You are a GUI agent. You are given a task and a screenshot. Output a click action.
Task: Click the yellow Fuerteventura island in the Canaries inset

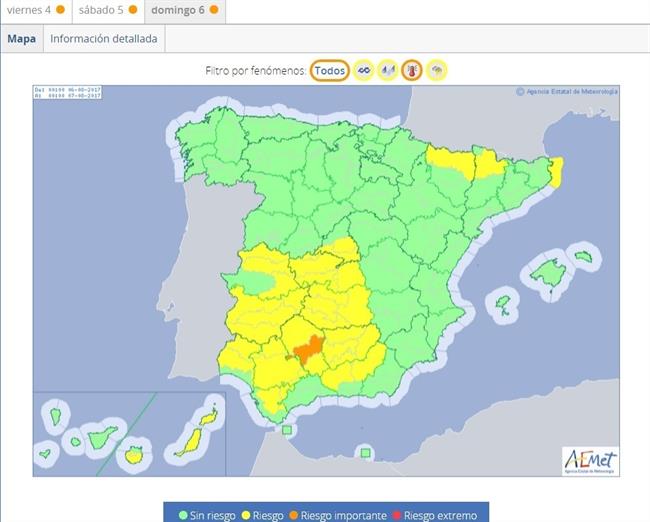(192, 442)
